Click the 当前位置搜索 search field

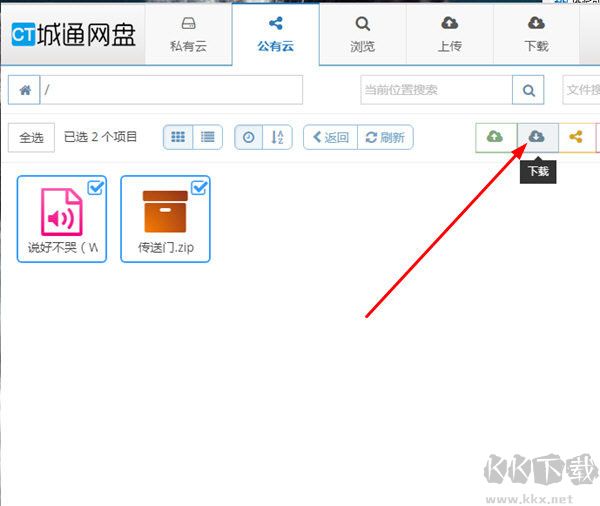click(436, 90)
